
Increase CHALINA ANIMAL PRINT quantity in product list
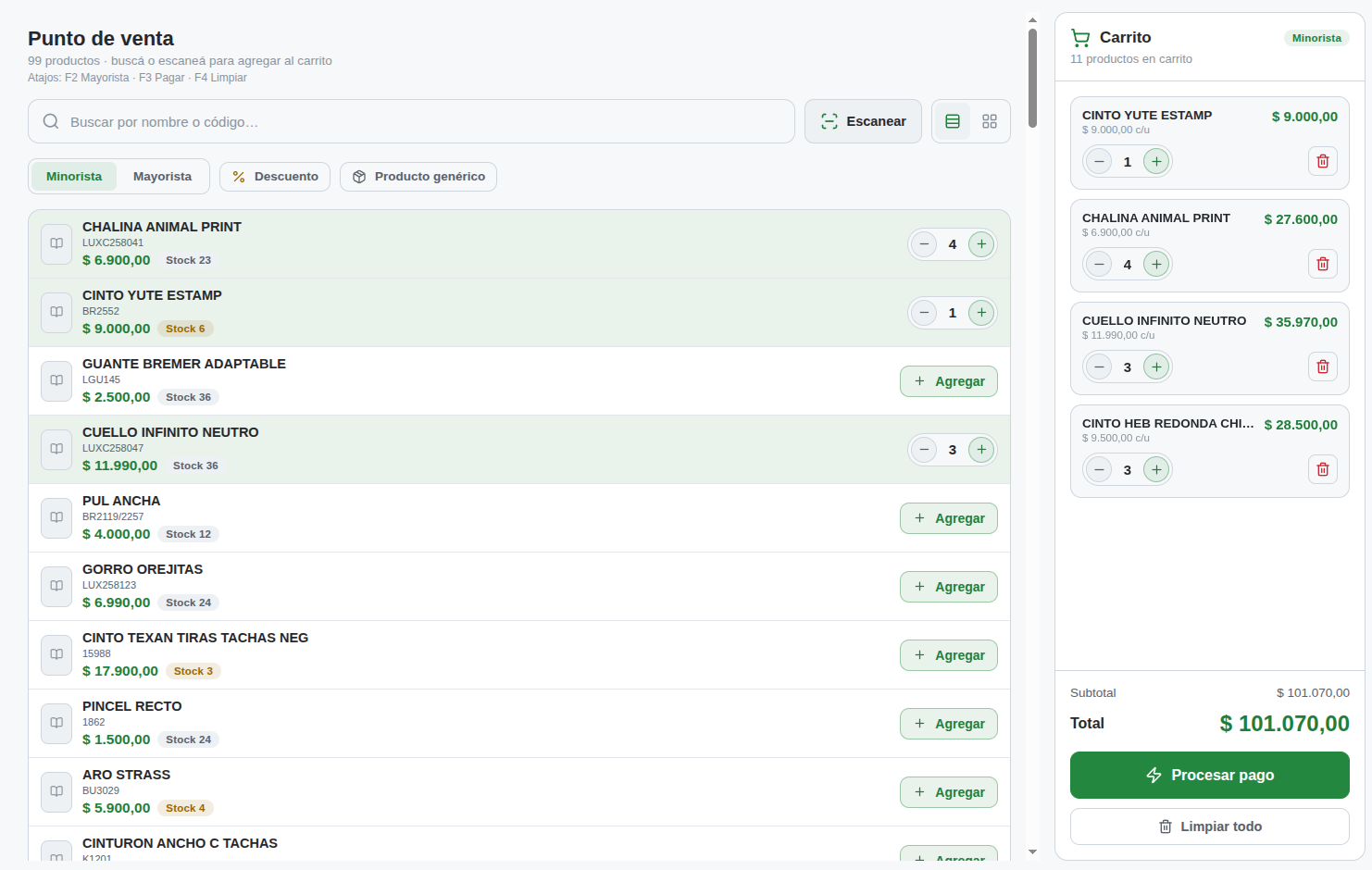point(981,244)
